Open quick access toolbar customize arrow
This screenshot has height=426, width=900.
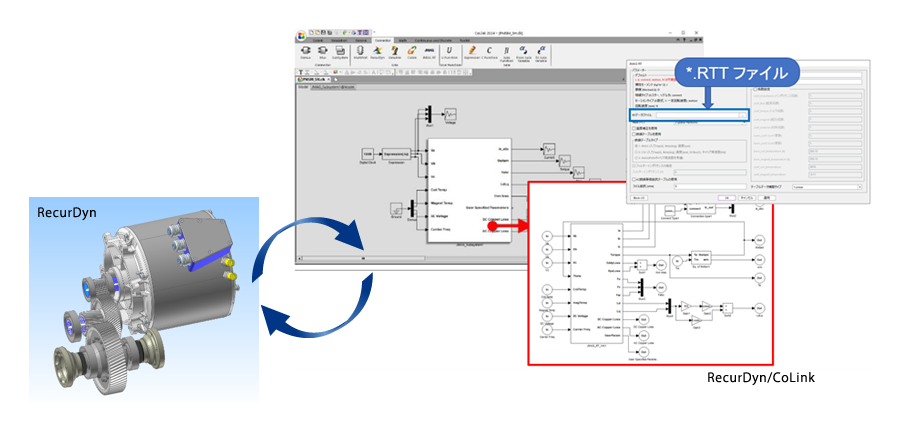point(374,32)
